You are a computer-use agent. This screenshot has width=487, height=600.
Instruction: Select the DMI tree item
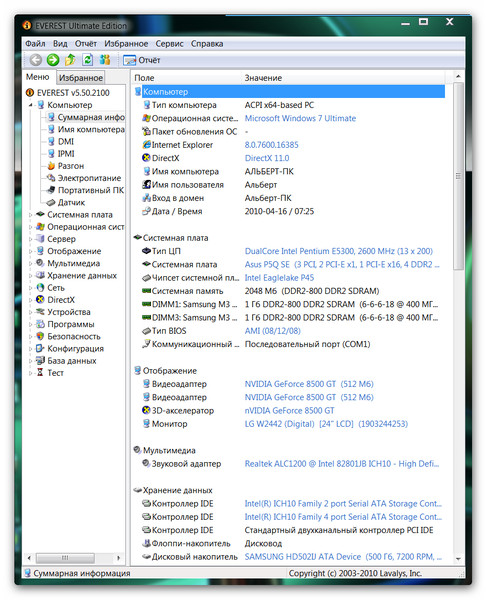(66, 142)
